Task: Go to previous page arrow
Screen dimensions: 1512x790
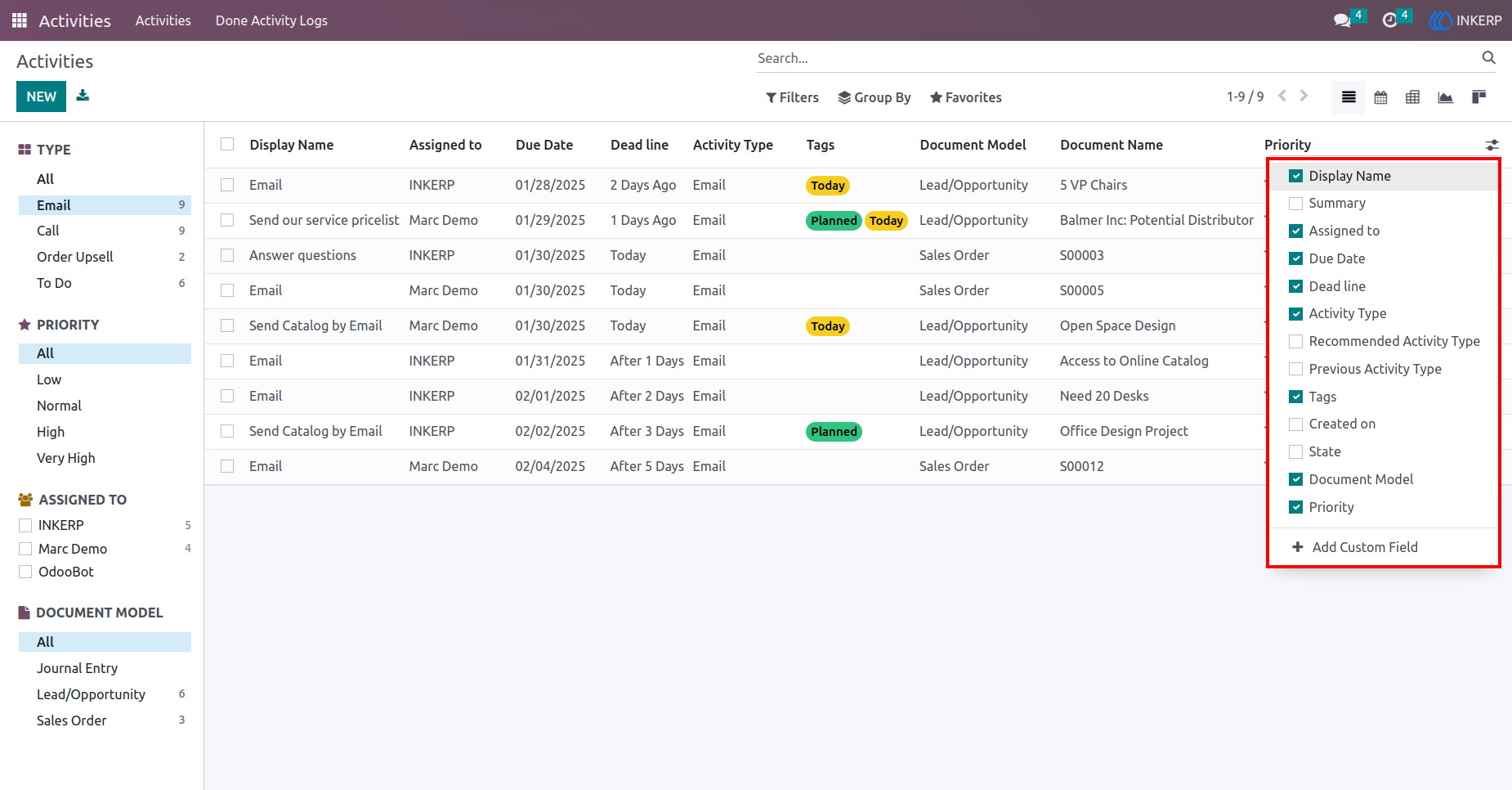Action: pyautogui.click(x=1282, y=96)
